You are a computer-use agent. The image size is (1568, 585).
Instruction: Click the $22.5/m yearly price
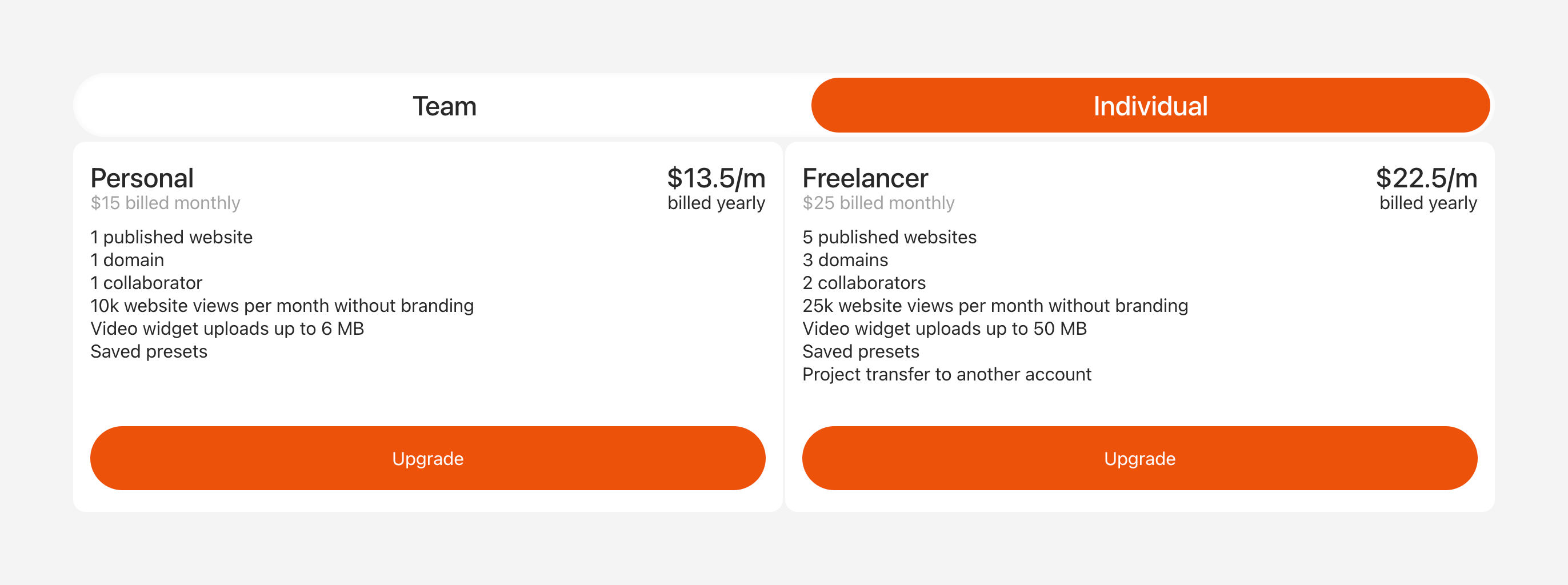[x=1426, y=178]
